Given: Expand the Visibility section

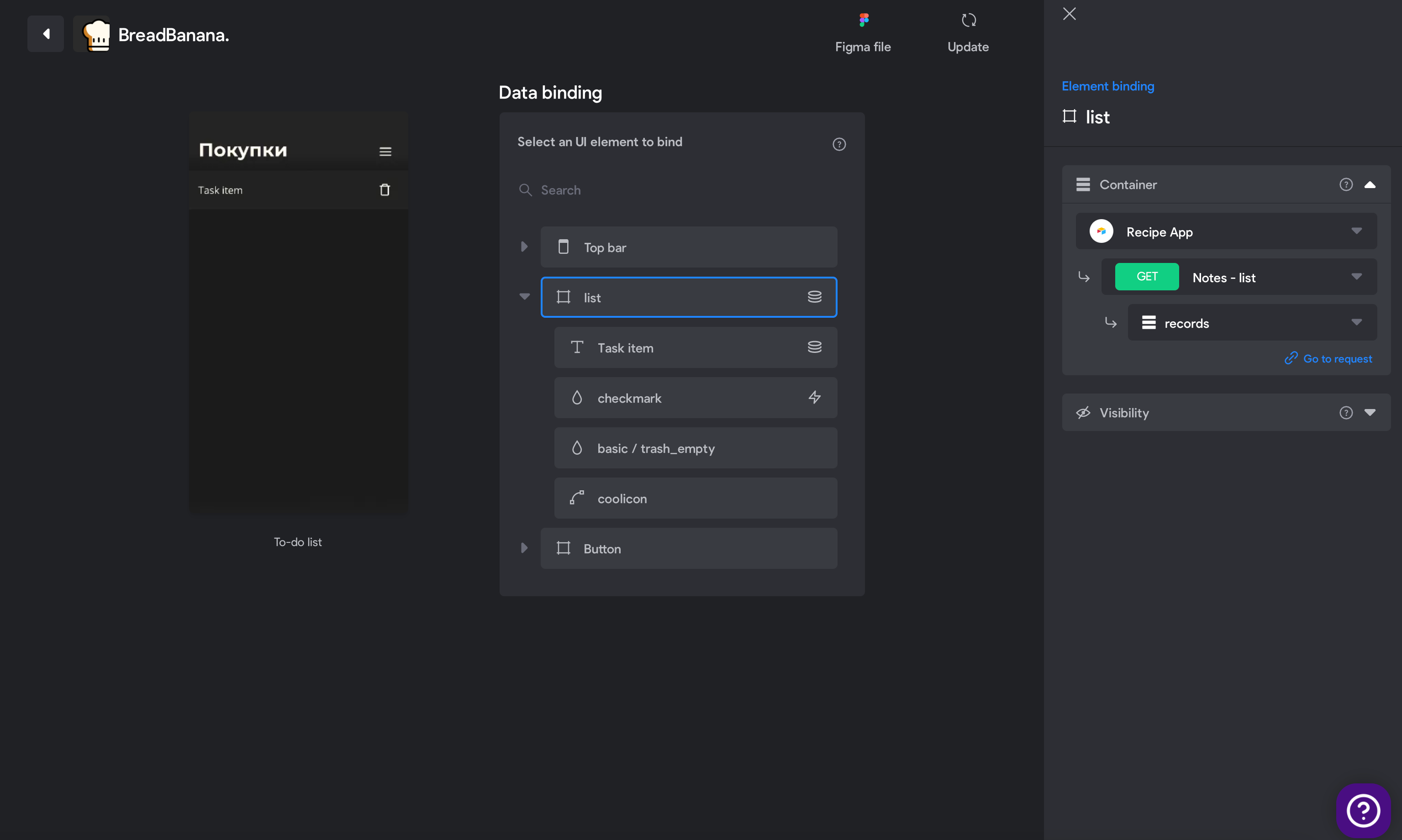Looking at the screenshot, I should point(1369,412).
